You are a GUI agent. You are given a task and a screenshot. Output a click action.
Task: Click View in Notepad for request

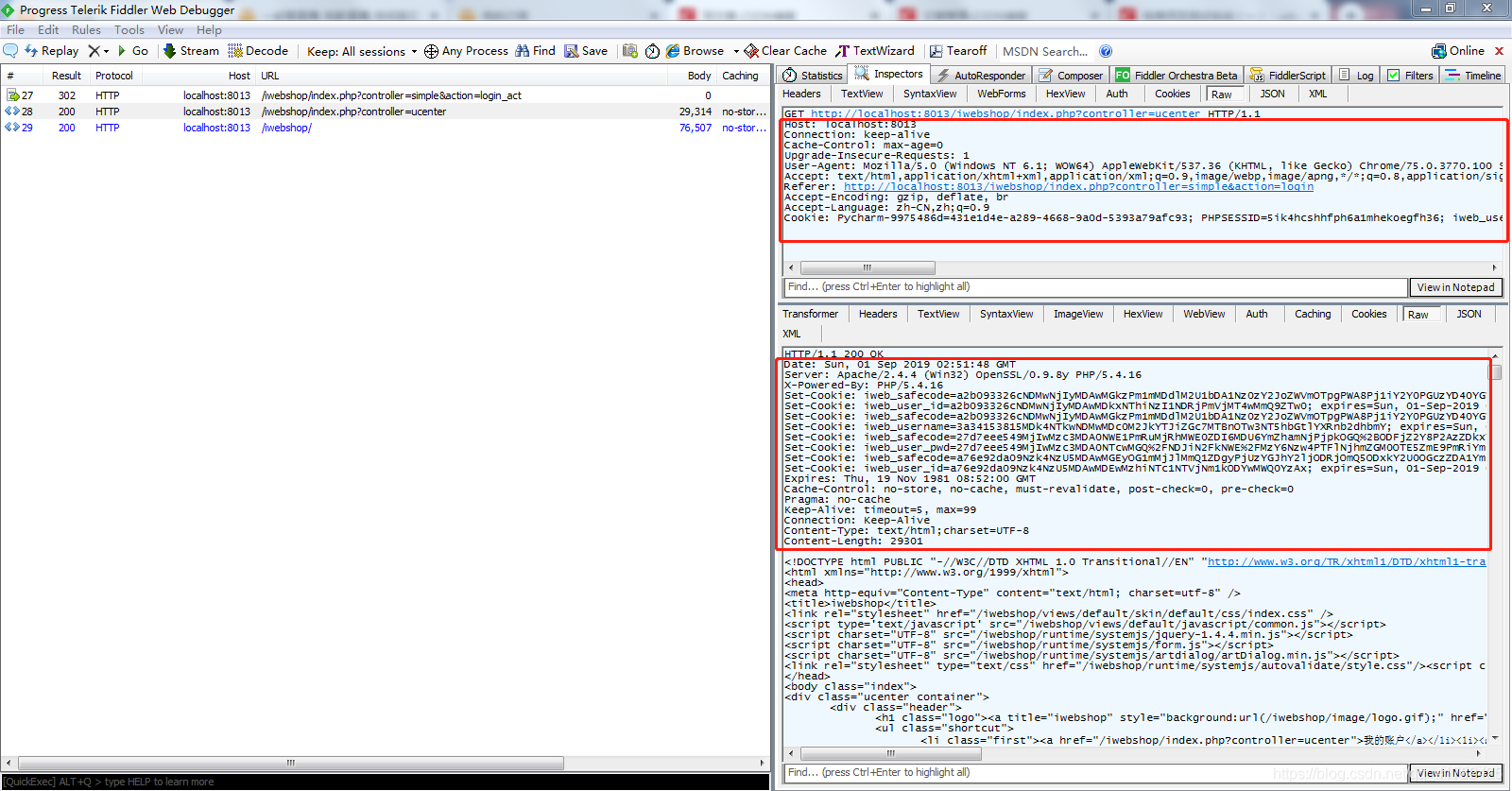[1455, 287]
